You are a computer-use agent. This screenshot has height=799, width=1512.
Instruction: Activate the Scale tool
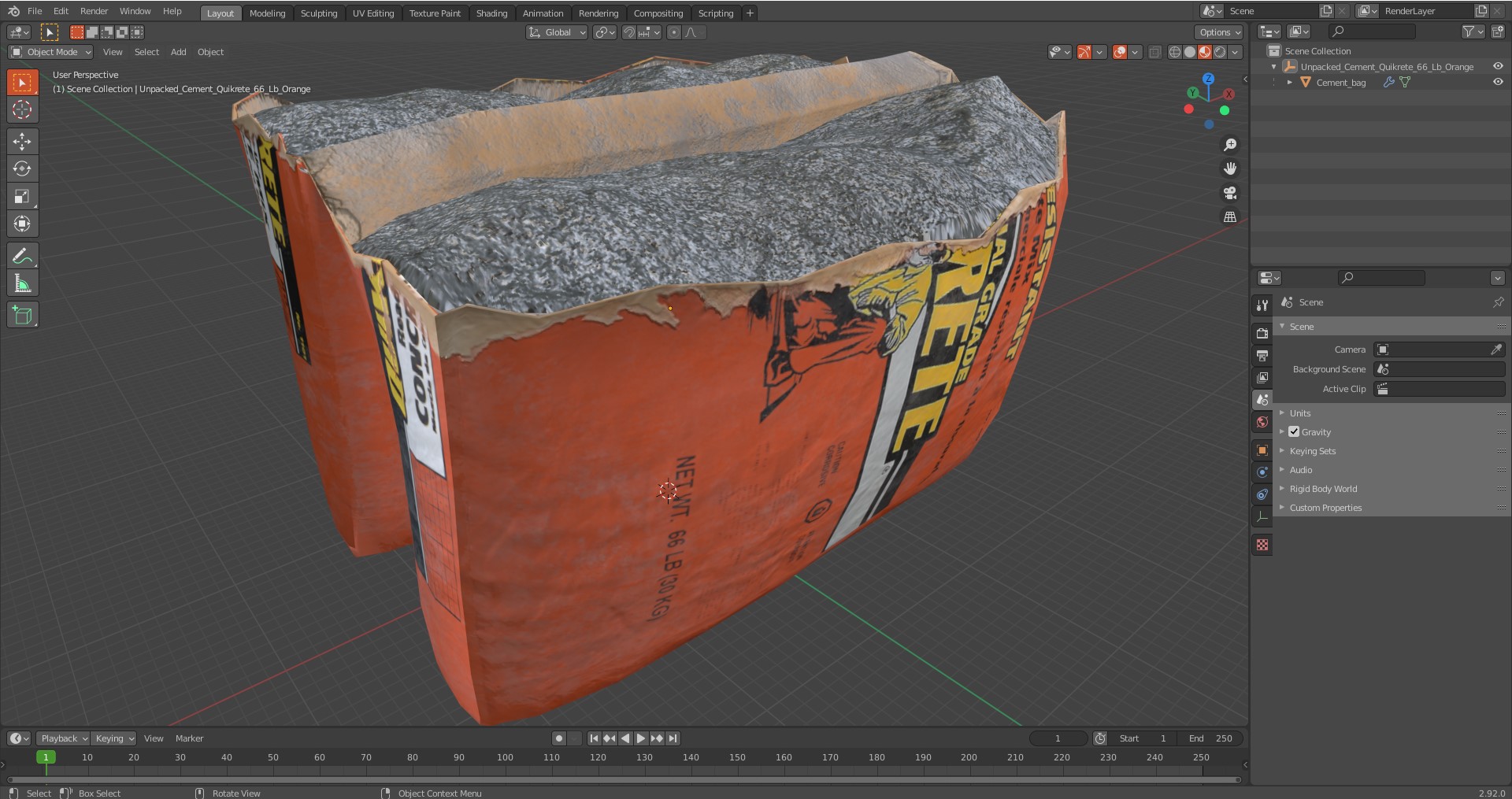(x=22, y=196)
